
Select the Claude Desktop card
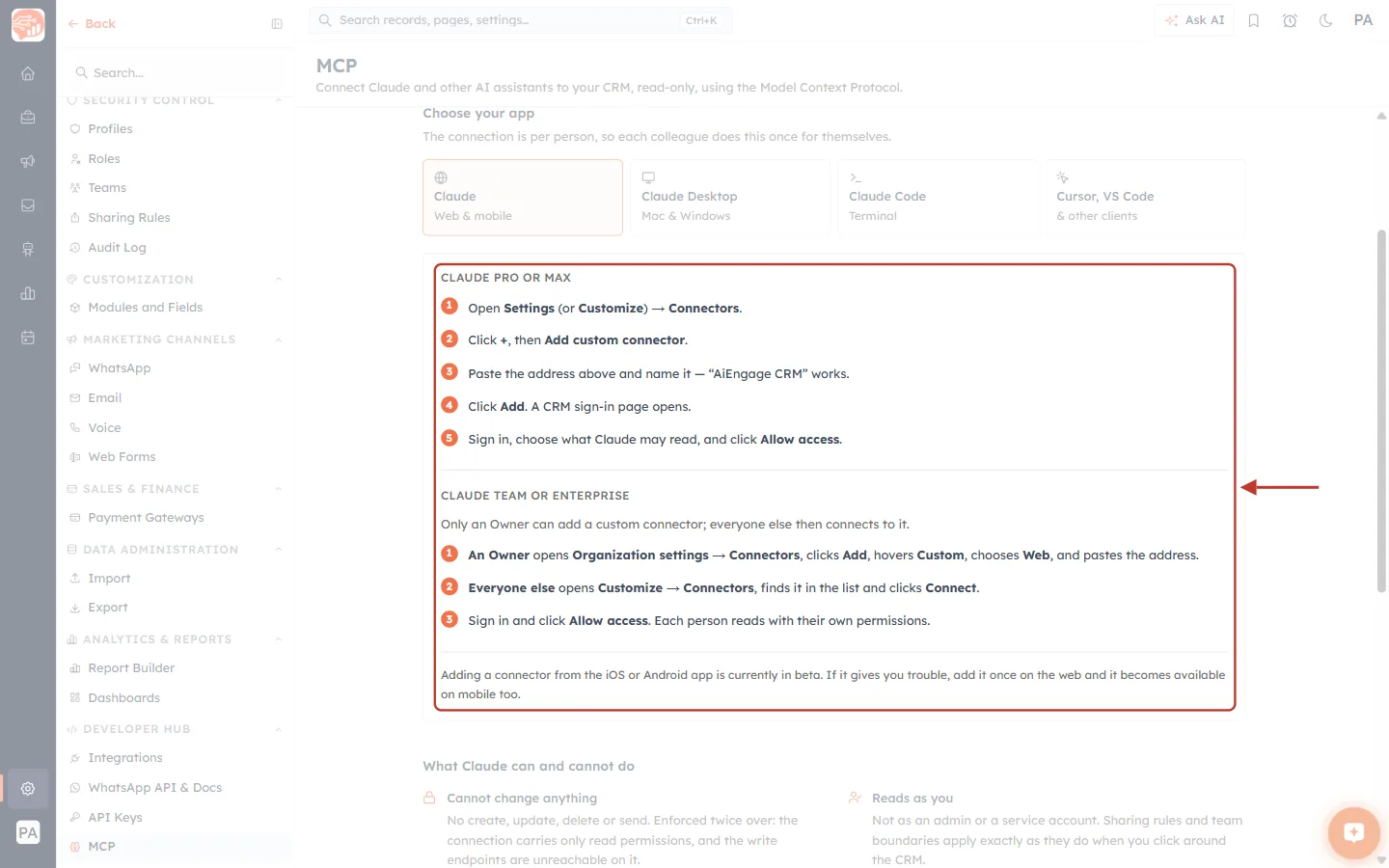[x=730, y=198]
